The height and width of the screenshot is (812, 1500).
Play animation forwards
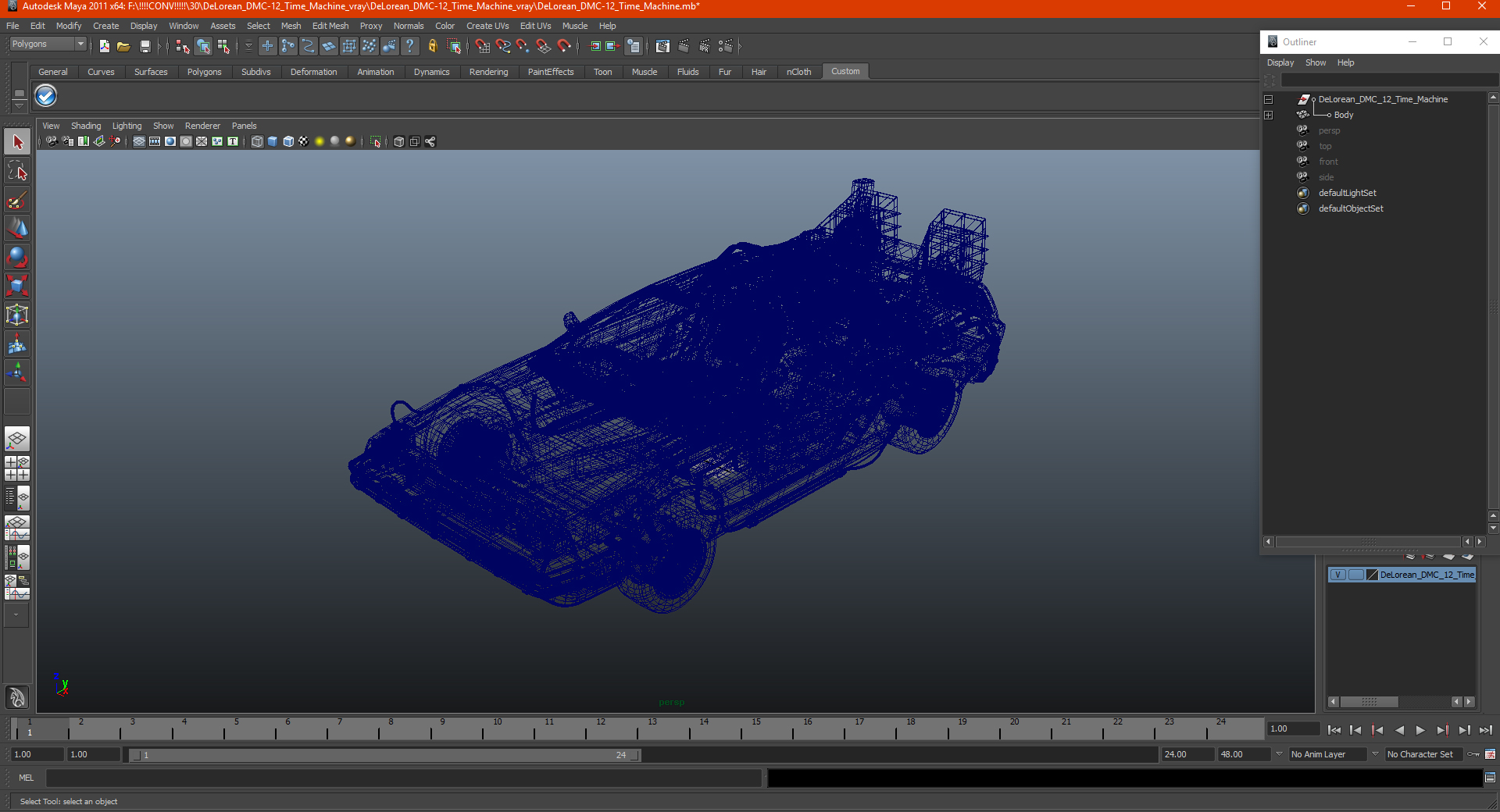(x=1420, y=730)
